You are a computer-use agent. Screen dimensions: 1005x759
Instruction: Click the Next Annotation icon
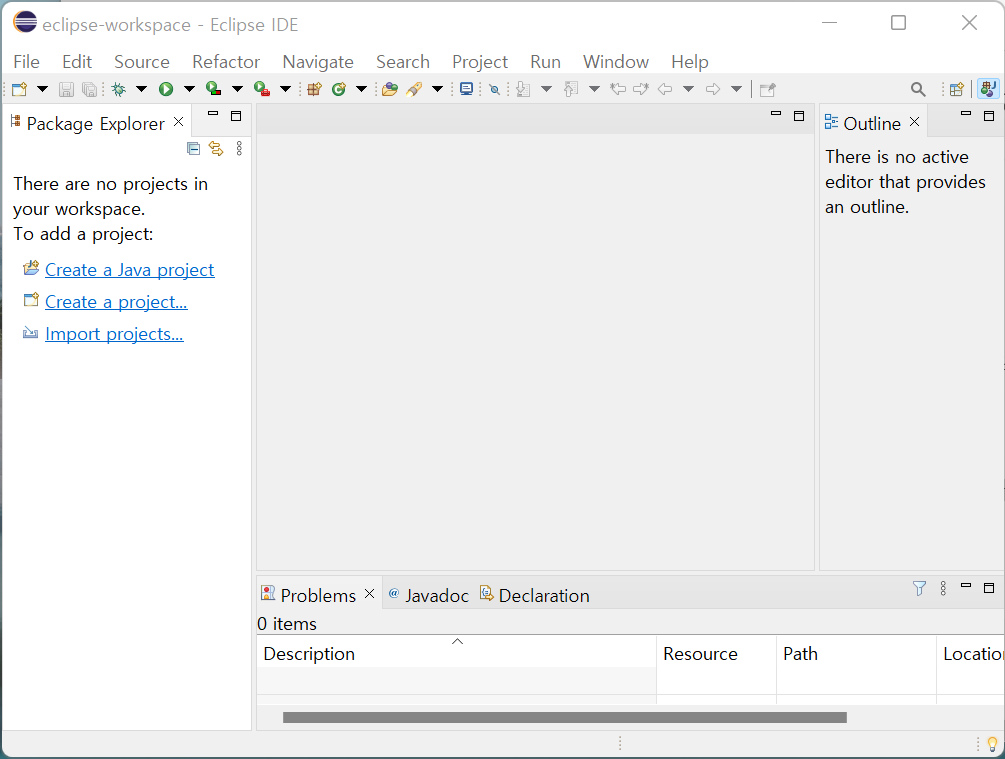click(x=523, y=89)
